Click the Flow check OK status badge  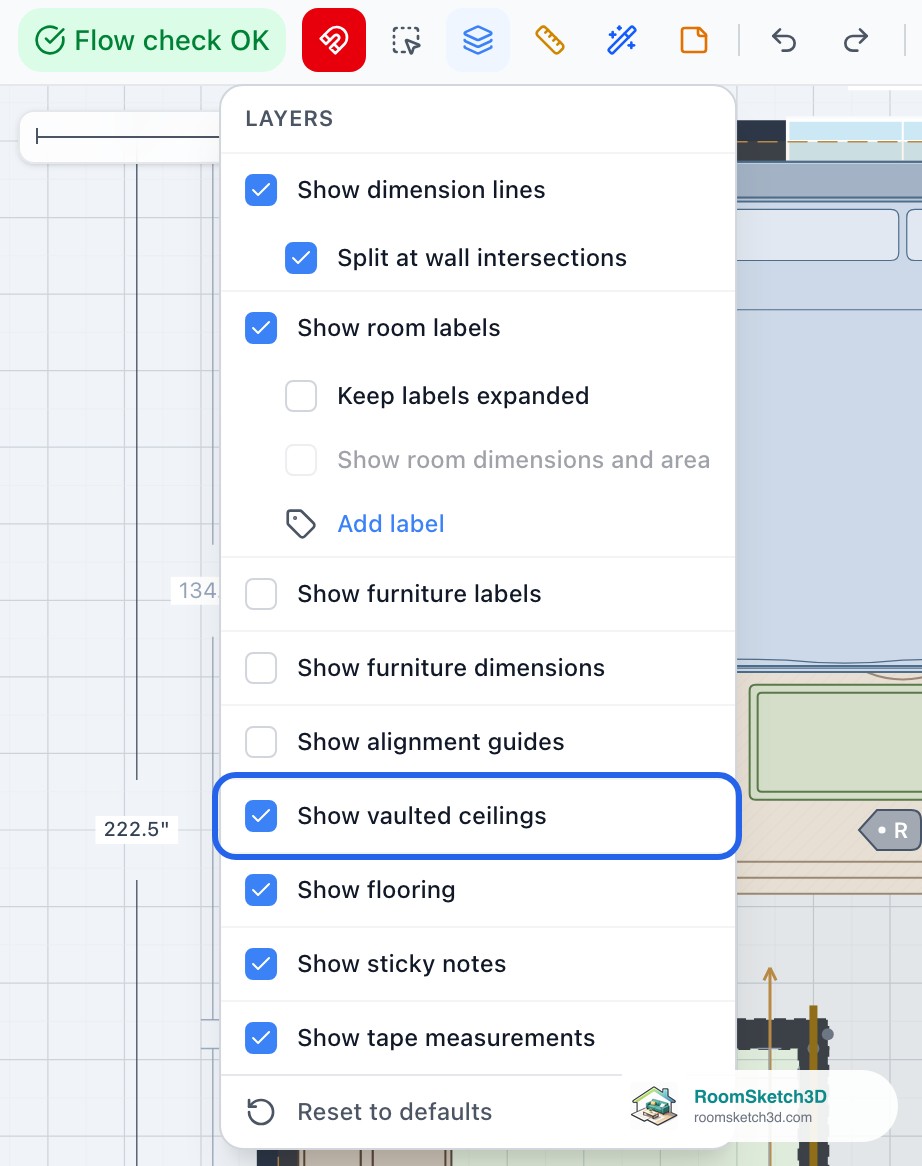(x=152, y=40)
